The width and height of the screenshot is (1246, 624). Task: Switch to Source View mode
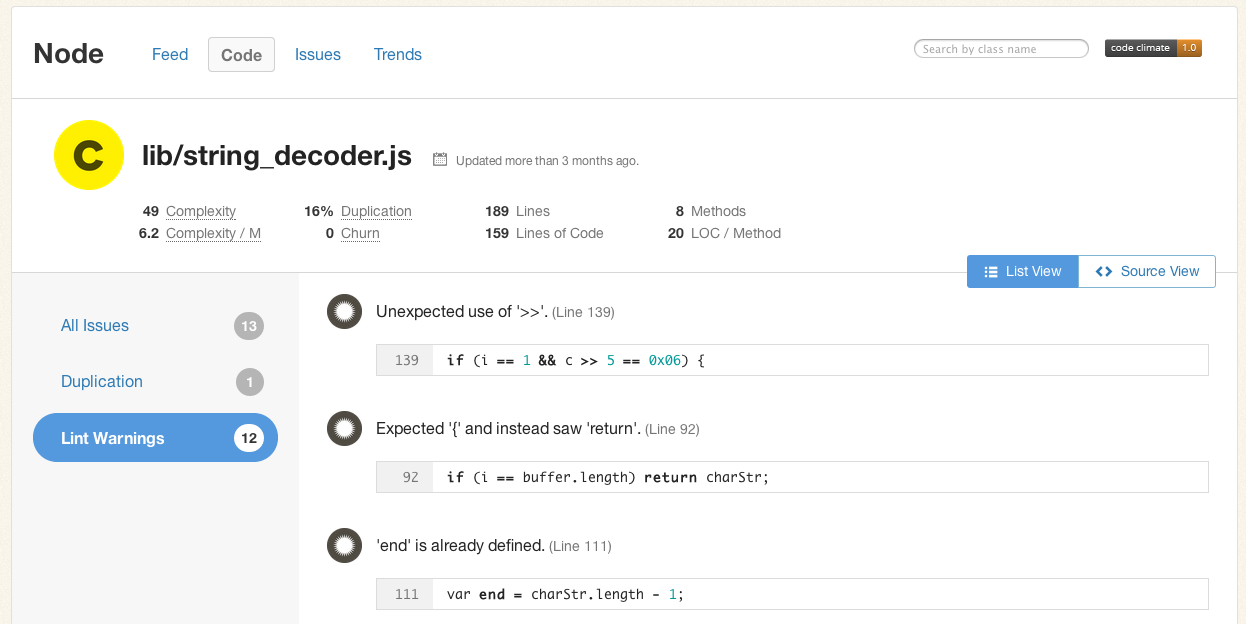pos(1148,271)
